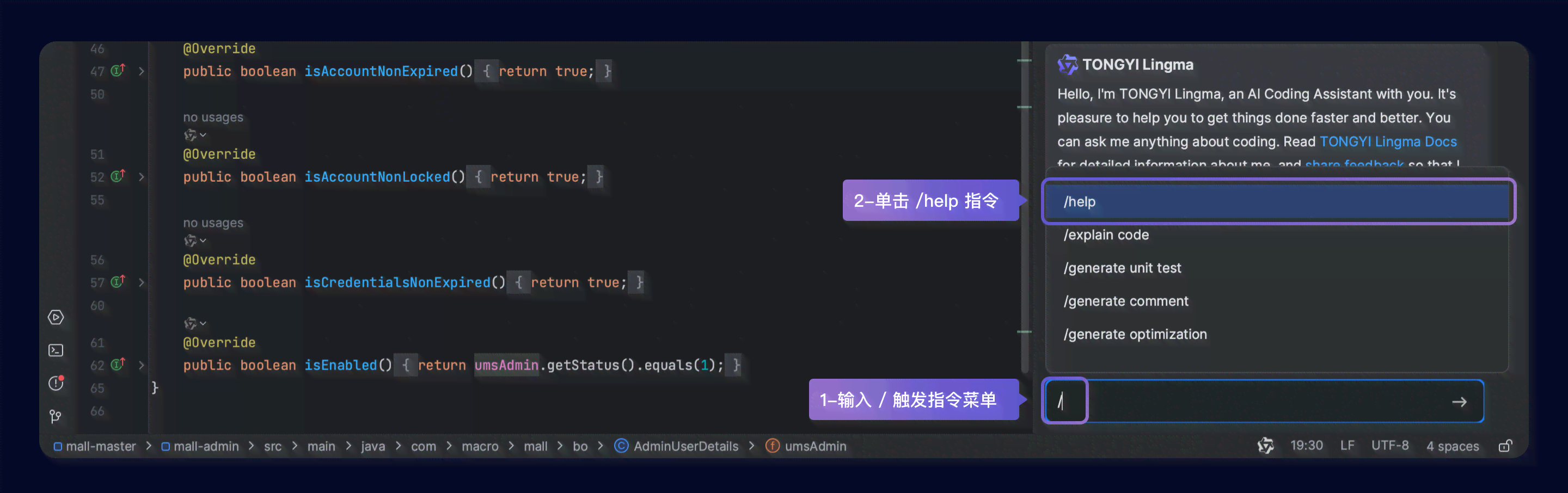Click src in the breadcrumb
This screenshot has height=493, width=1568.
273,446
